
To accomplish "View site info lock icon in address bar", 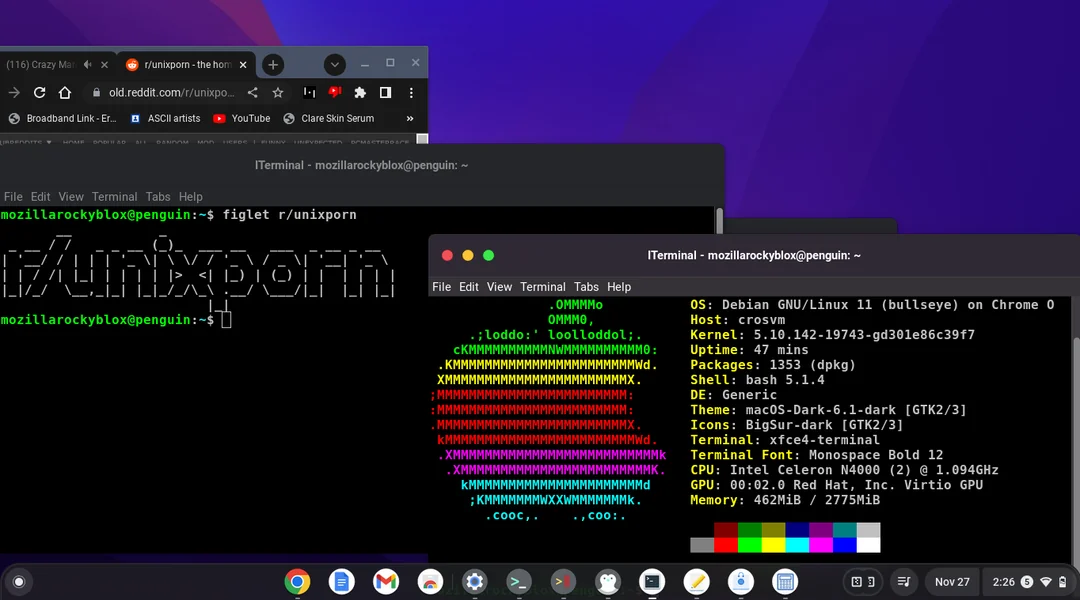I will pyautogui.click(x=96, y=92).
